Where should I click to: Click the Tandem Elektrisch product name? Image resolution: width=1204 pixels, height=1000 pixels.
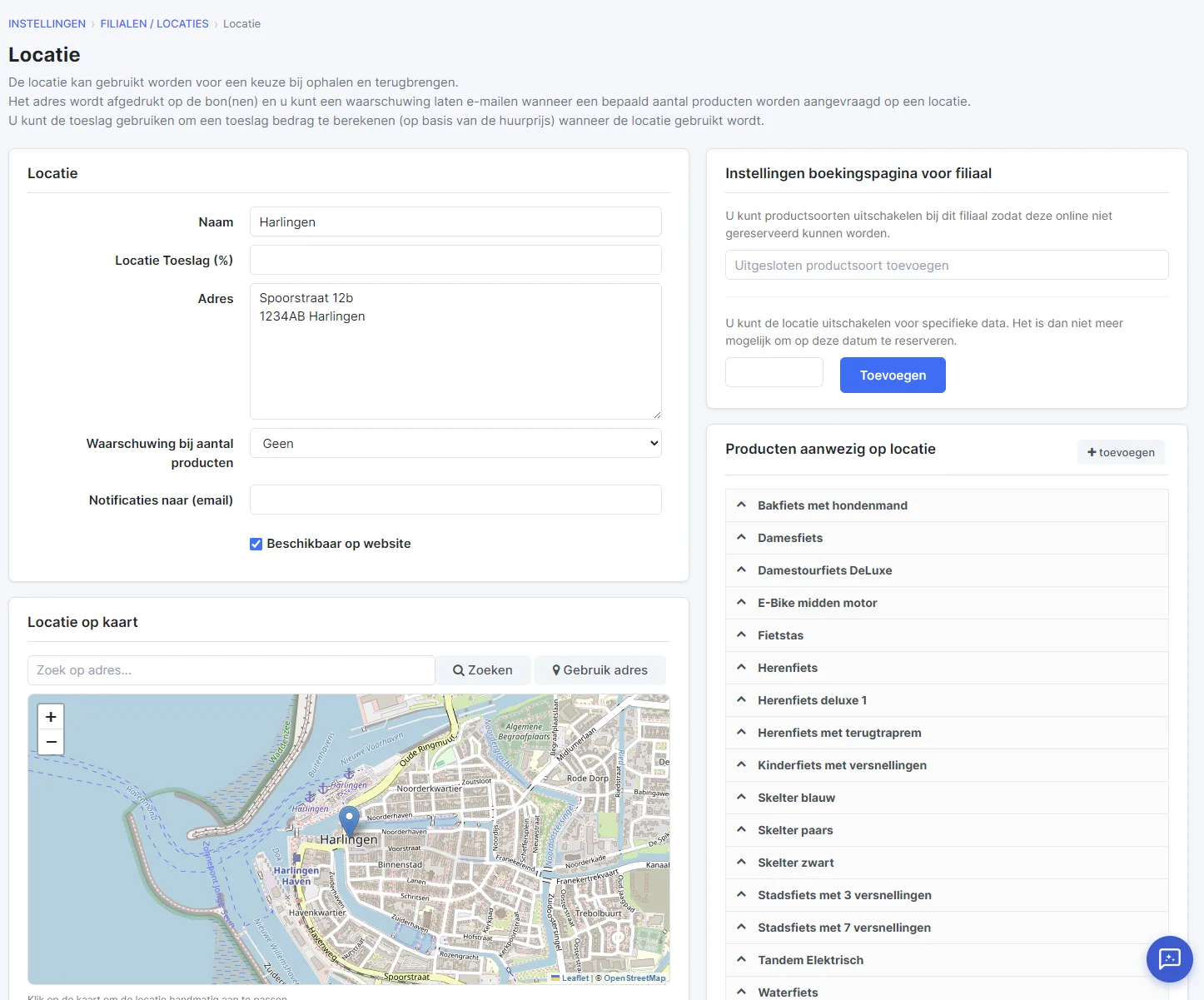(810, 959)
